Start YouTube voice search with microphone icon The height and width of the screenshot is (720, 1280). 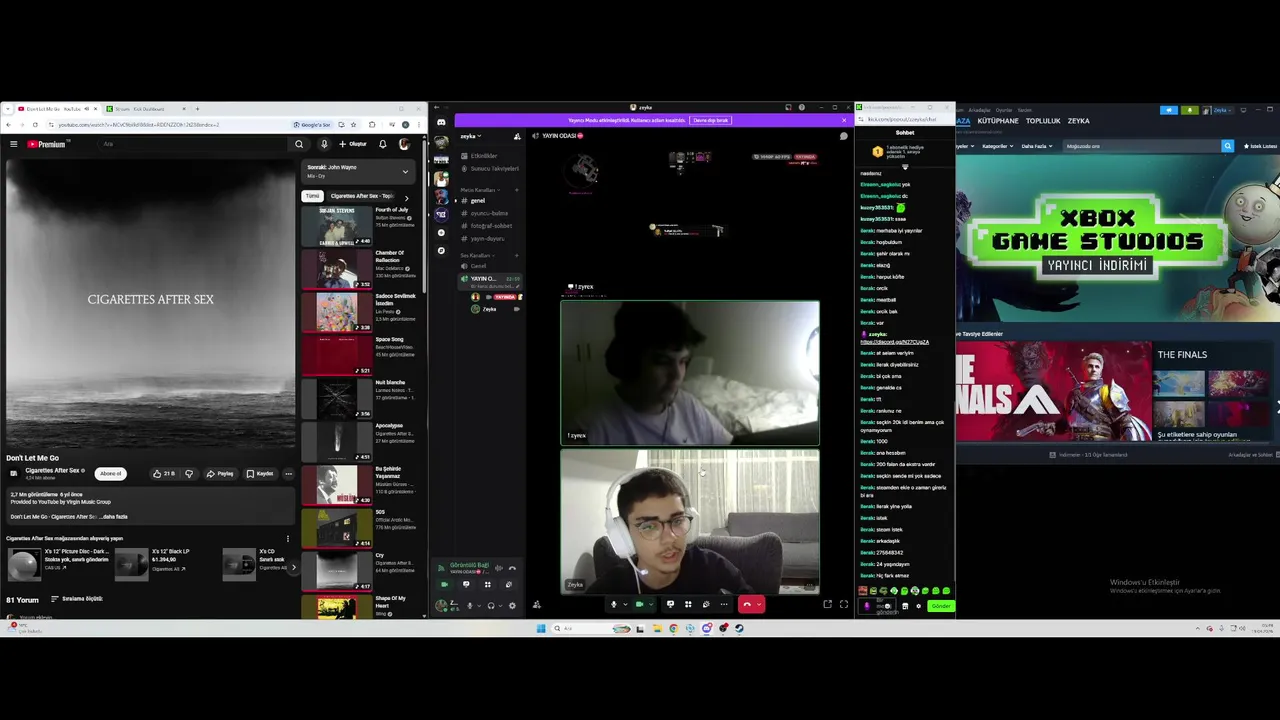[x=323, y=144]
